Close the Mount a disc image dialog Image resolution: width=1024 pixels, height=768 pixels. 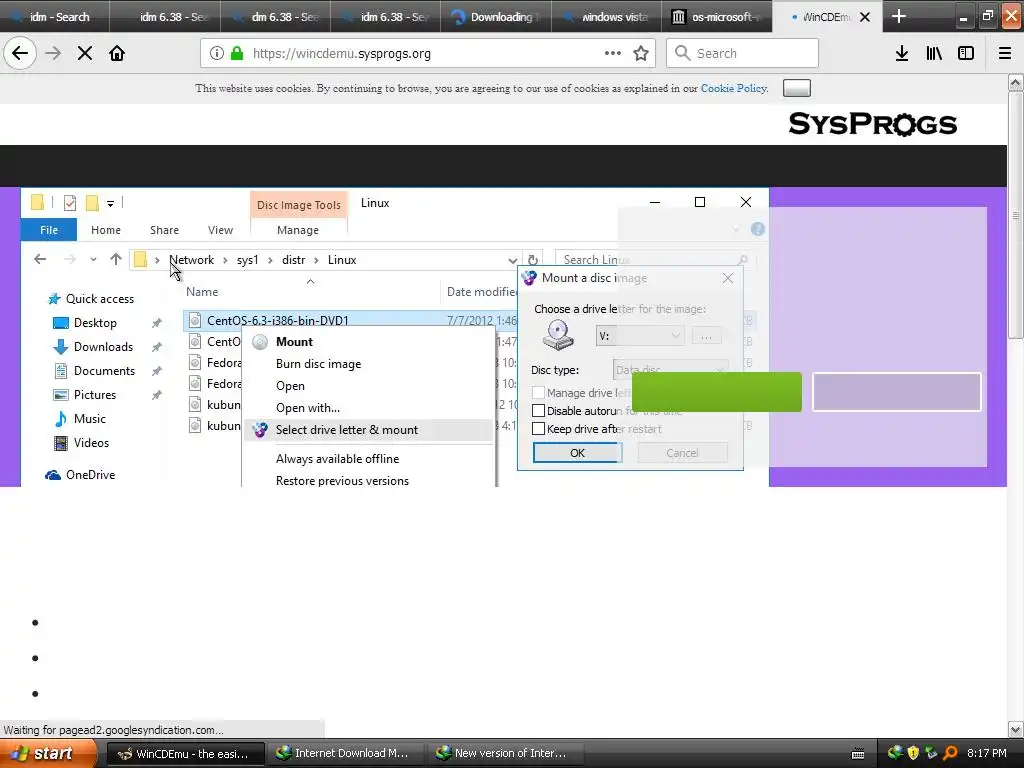coord(728,278)
